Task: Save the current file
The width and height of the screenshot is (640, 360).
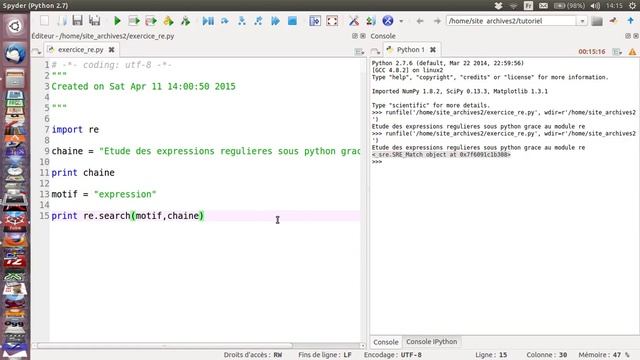Action: coord(77,21)
